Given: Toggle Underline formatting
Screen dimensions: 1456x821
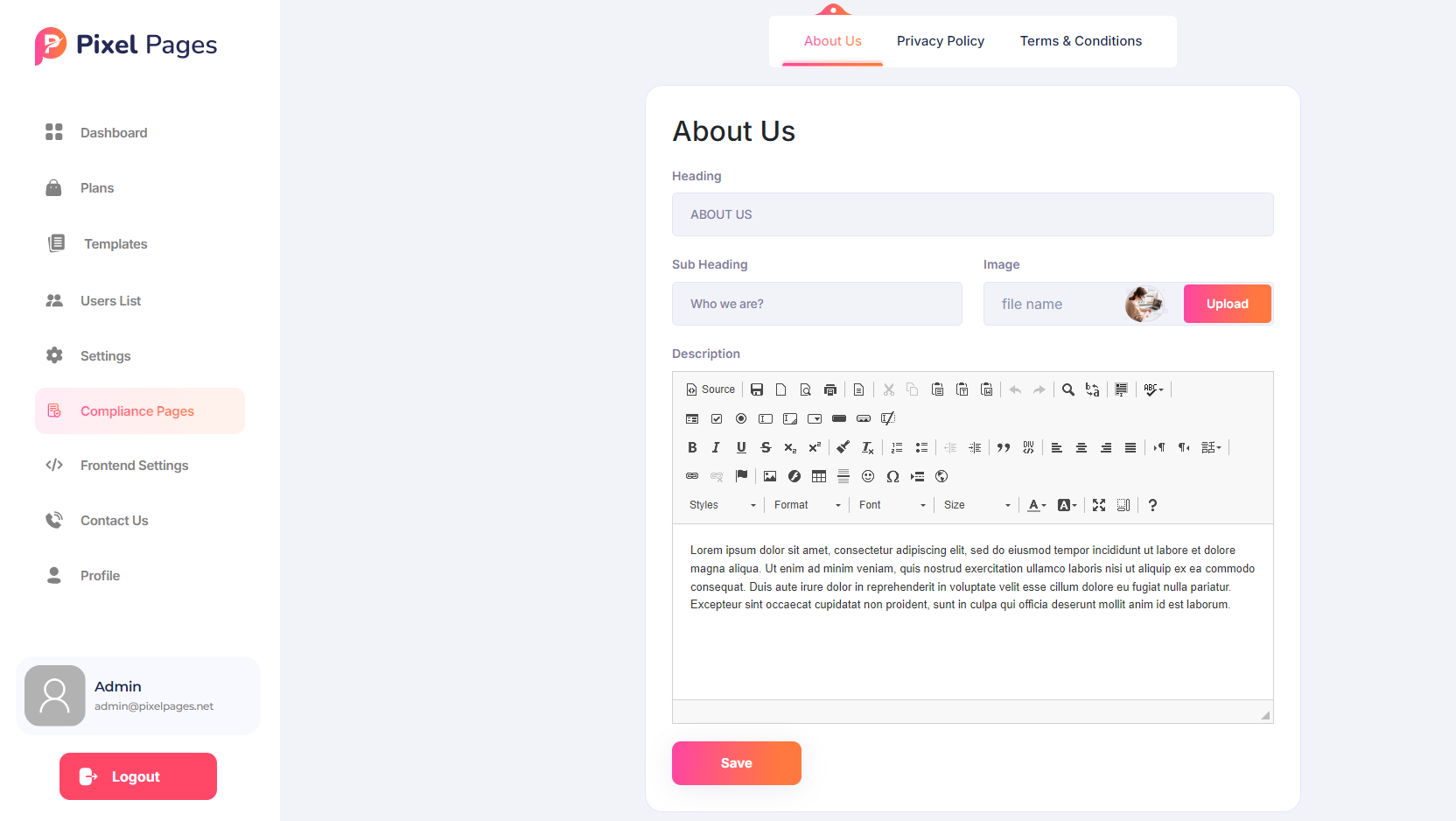Looking at the screenshot, I should tap(741, 447).
